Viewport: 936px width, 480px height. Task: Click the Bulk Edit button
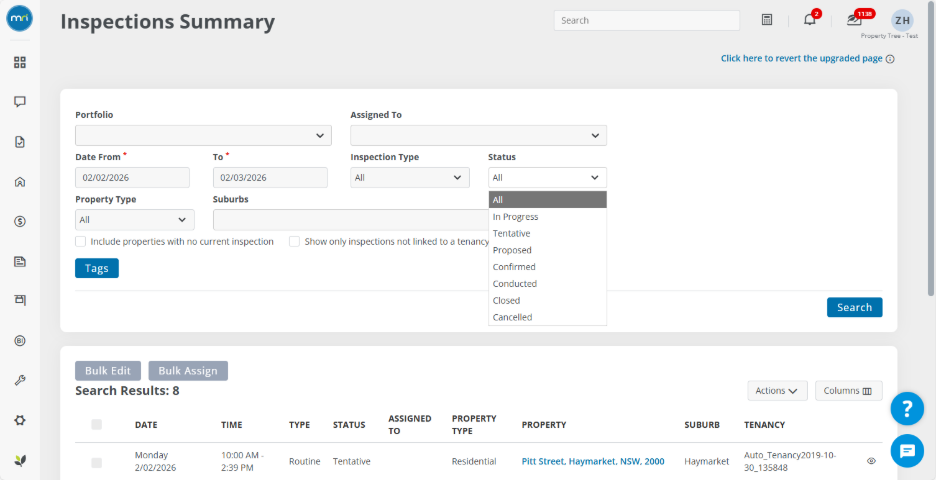coord(108,371)
